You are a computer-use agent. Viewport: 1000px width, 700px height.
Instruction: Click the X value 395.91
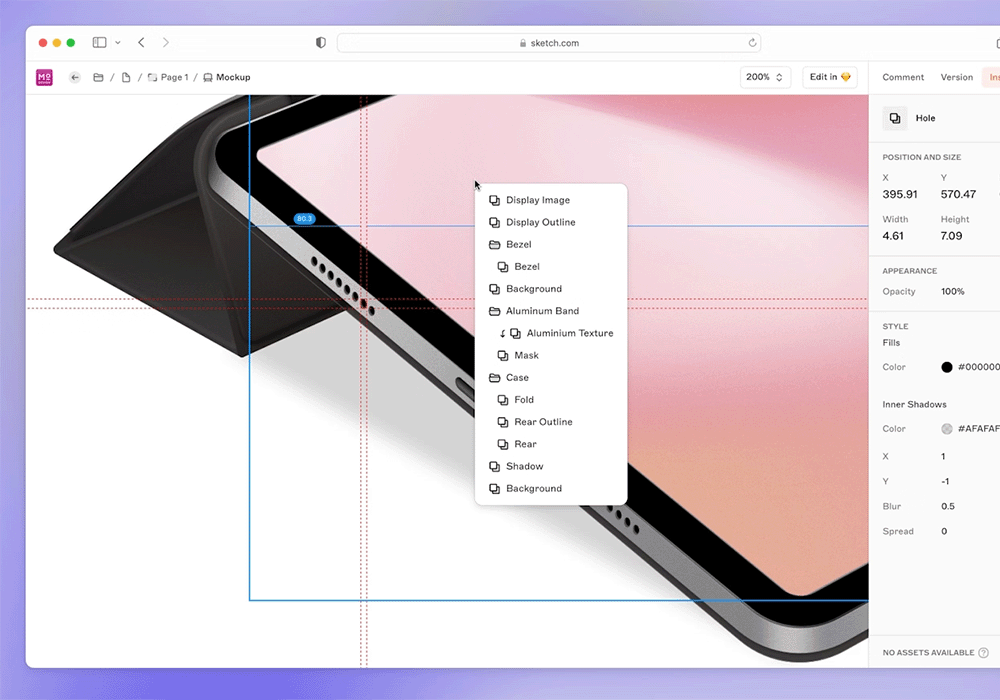coord(900,194)
